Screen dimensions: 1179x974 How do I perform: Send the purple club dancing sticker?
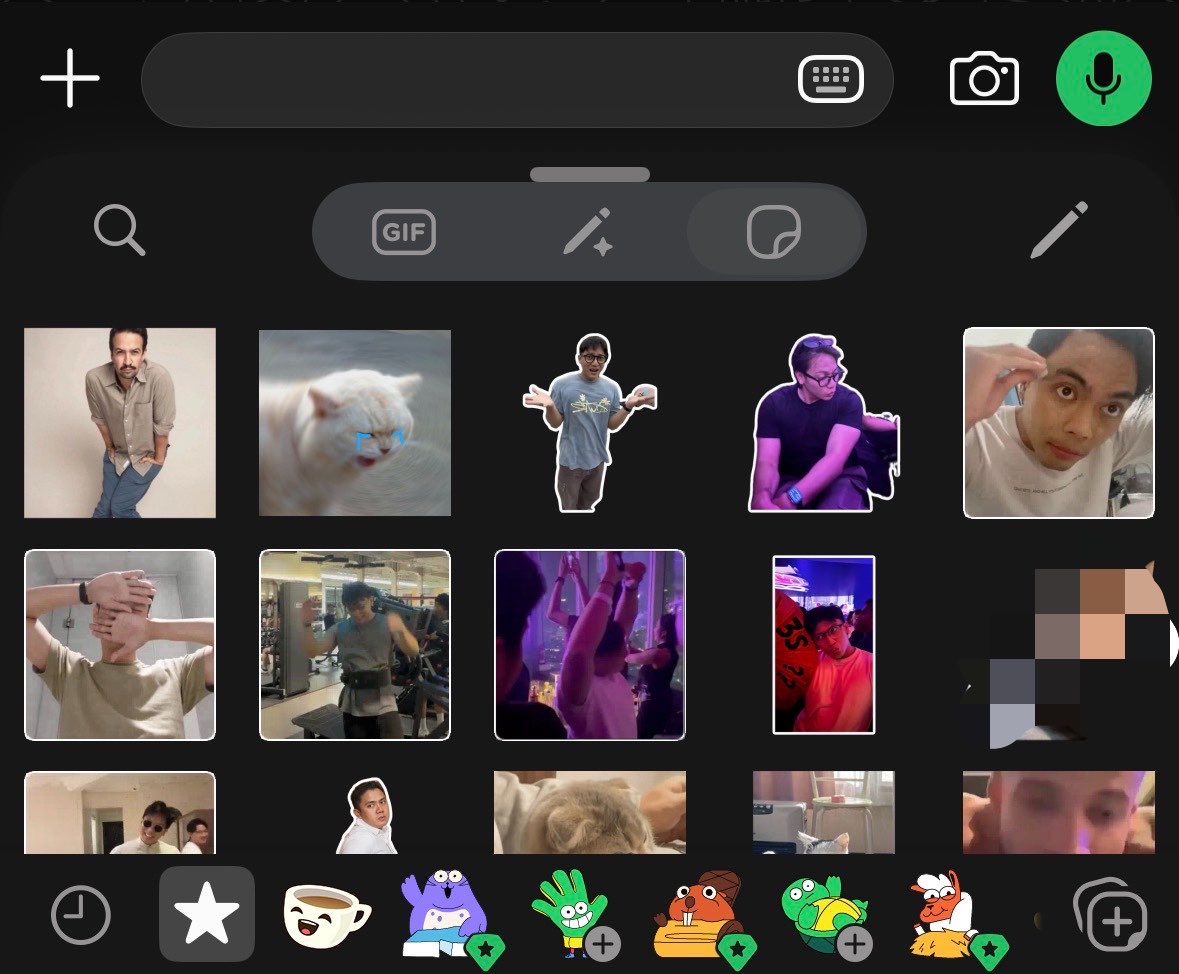[590, 645]
